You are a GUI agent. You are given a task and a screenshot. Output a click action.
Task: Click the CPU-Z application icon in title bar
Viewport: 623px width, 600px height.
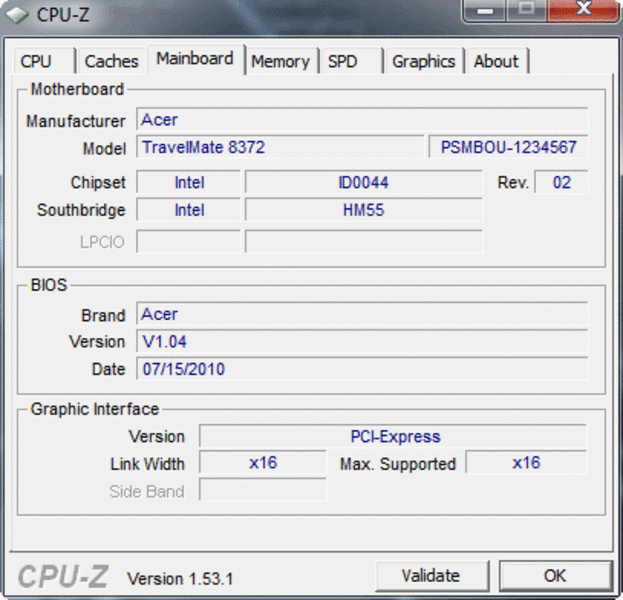pyautogui.click(x=17, y=15)
